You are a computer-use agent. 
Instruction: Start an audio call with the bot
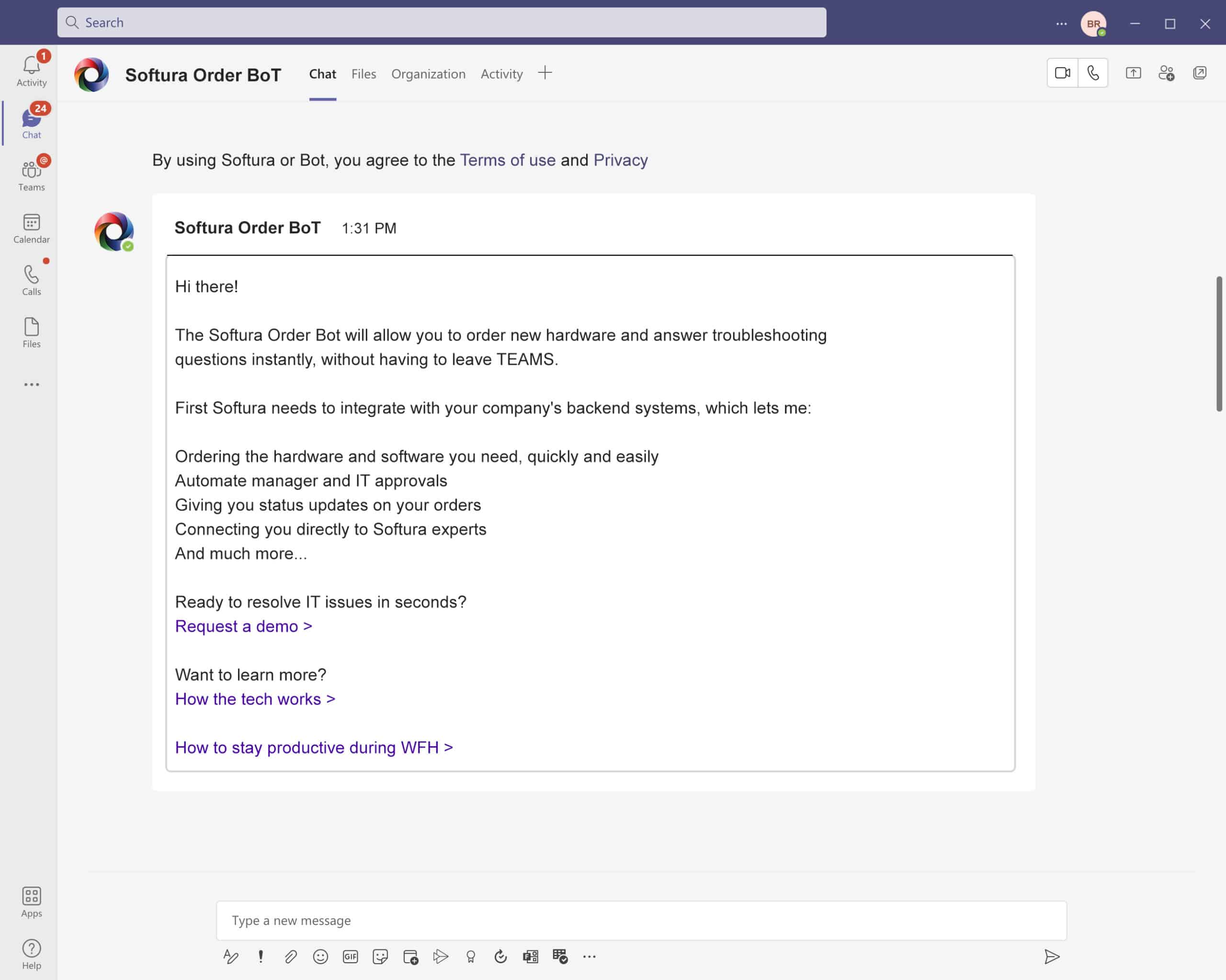[x=1093, y=73]
